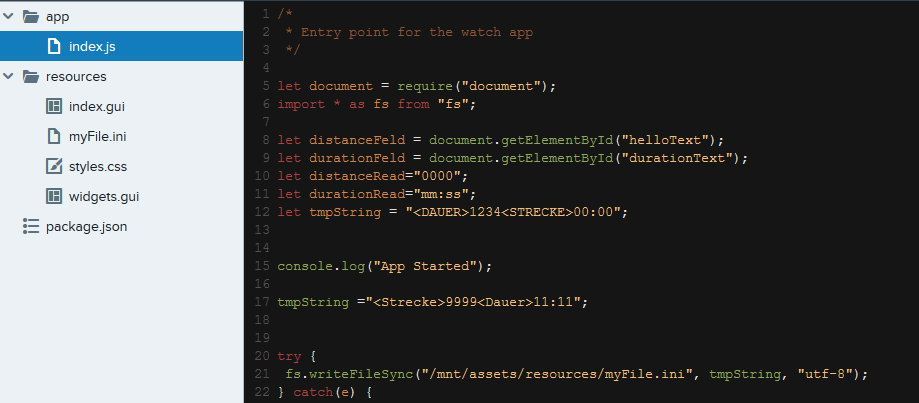Select myFile.ini in resources

(x=97, y=136)
